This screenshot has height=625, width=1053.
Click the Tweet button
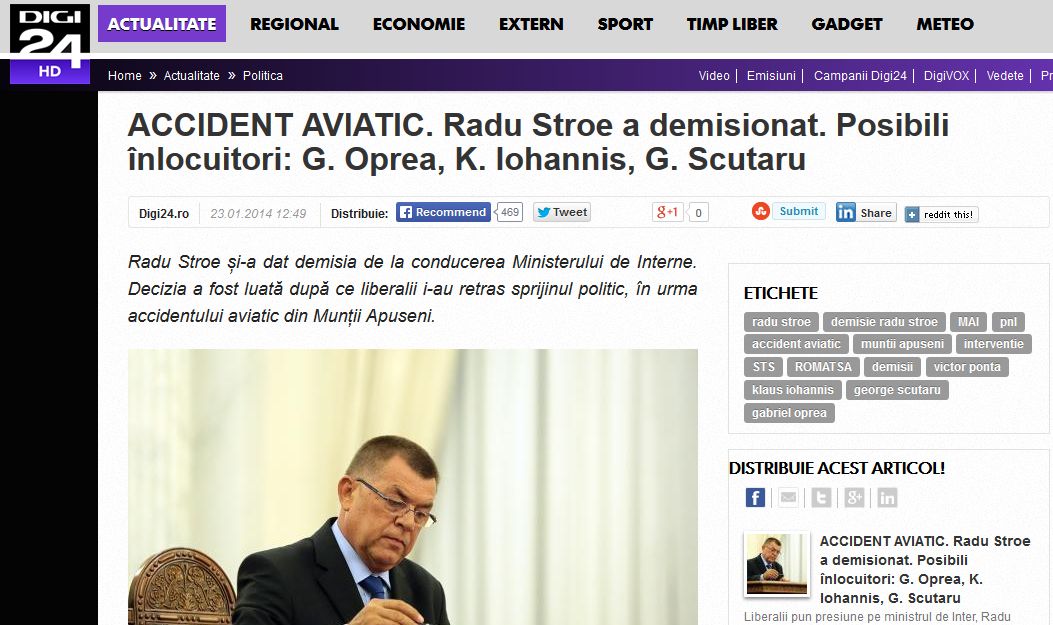(561, 212)
